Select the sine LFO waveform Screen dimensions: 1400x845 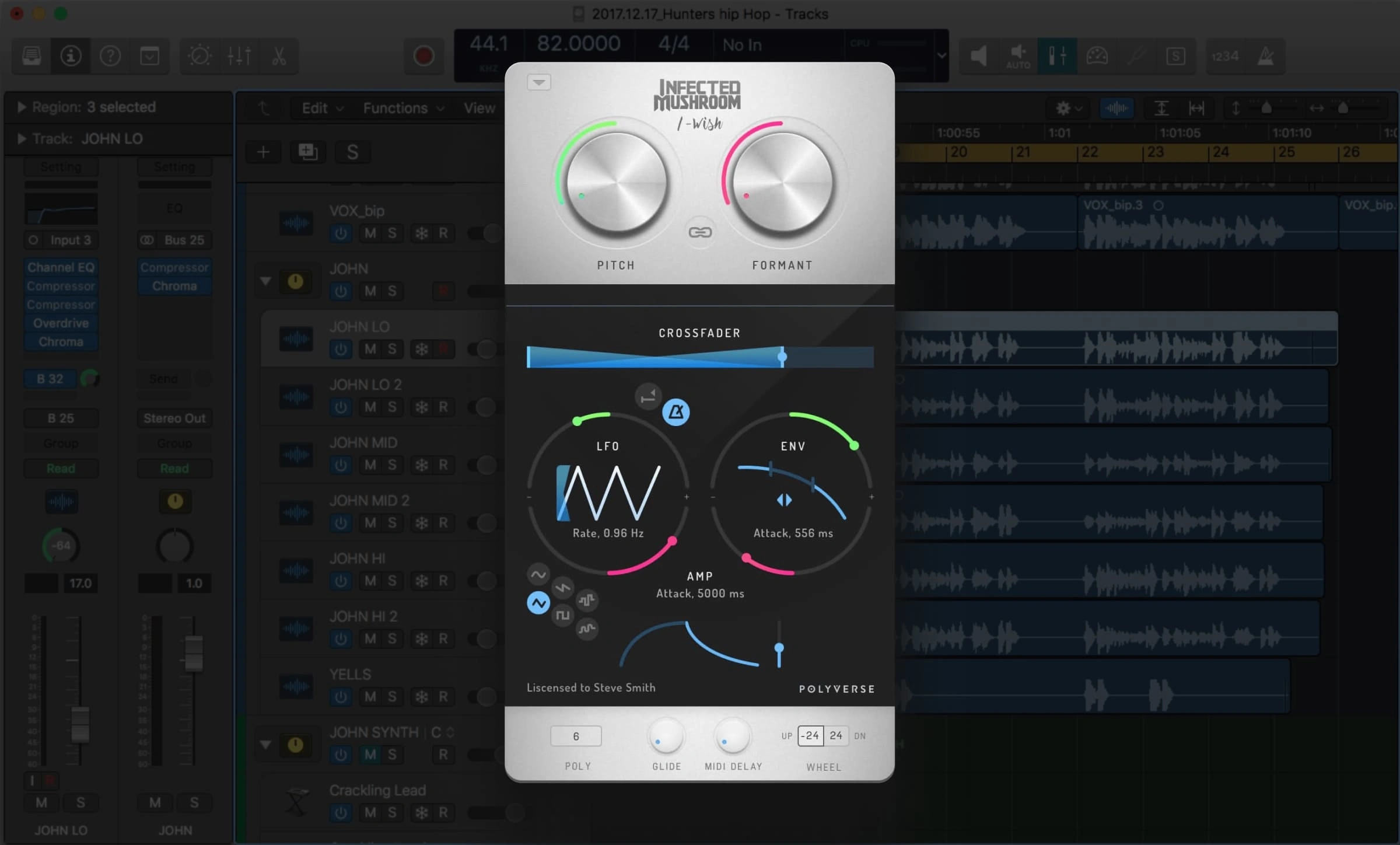(x=538, y=574)
